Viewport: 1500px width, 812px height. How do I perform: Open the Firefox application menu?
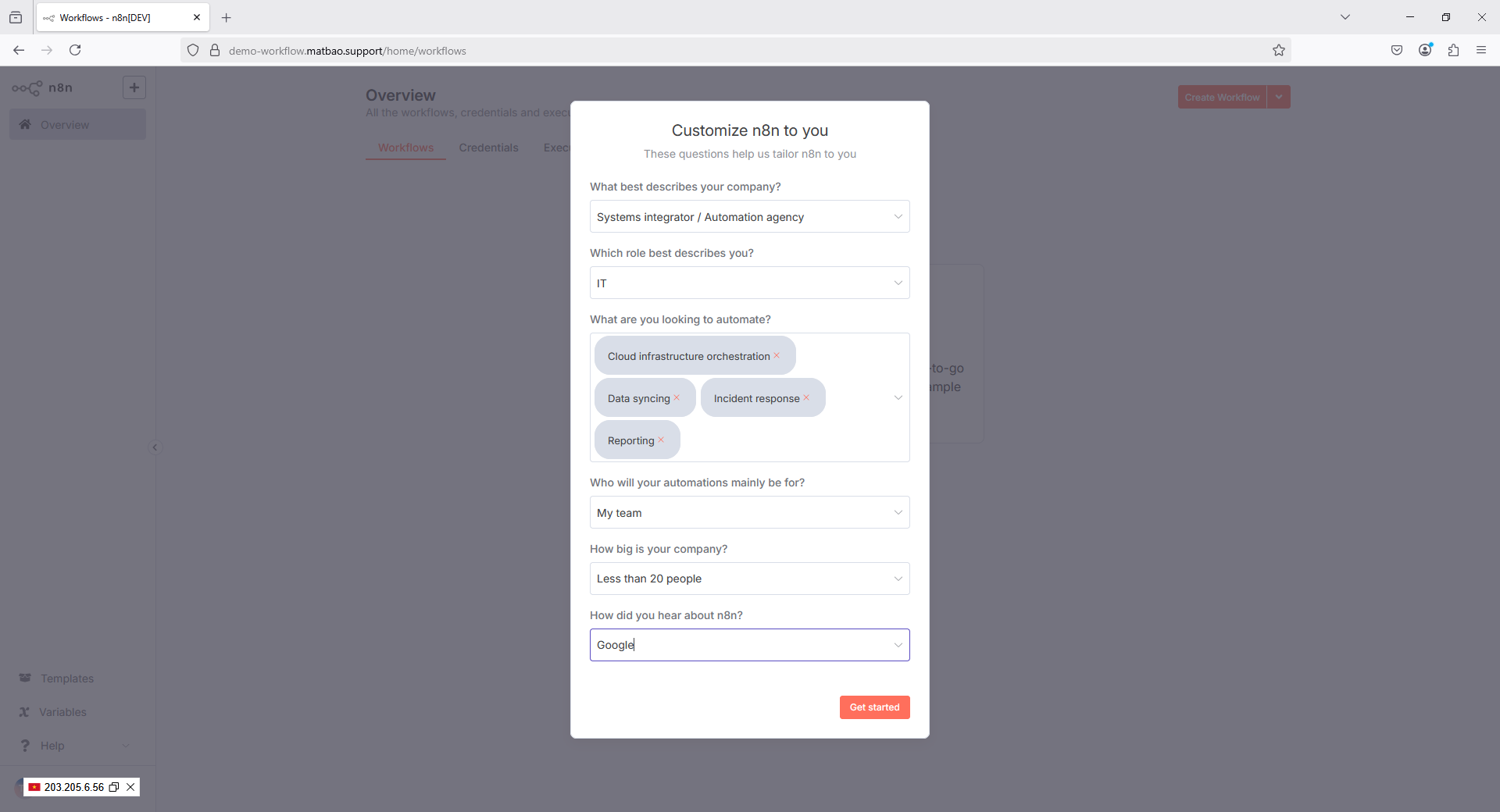click(1481, 50)
